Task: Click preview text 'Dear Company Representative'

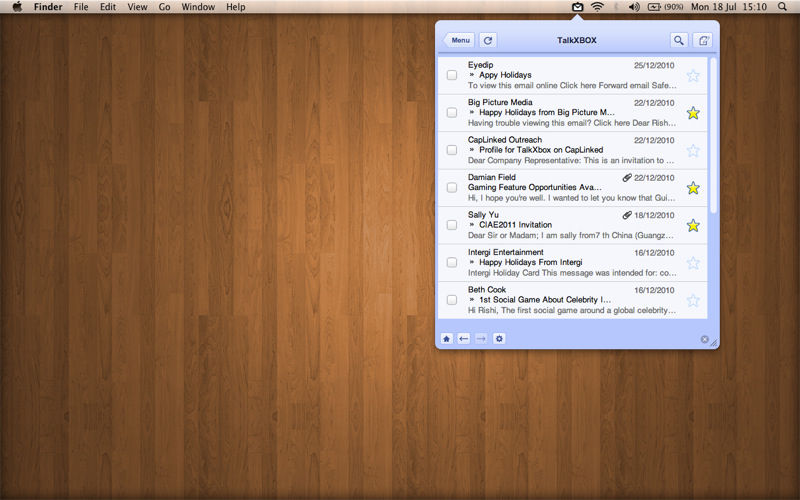Action: (x=524, y=160)
